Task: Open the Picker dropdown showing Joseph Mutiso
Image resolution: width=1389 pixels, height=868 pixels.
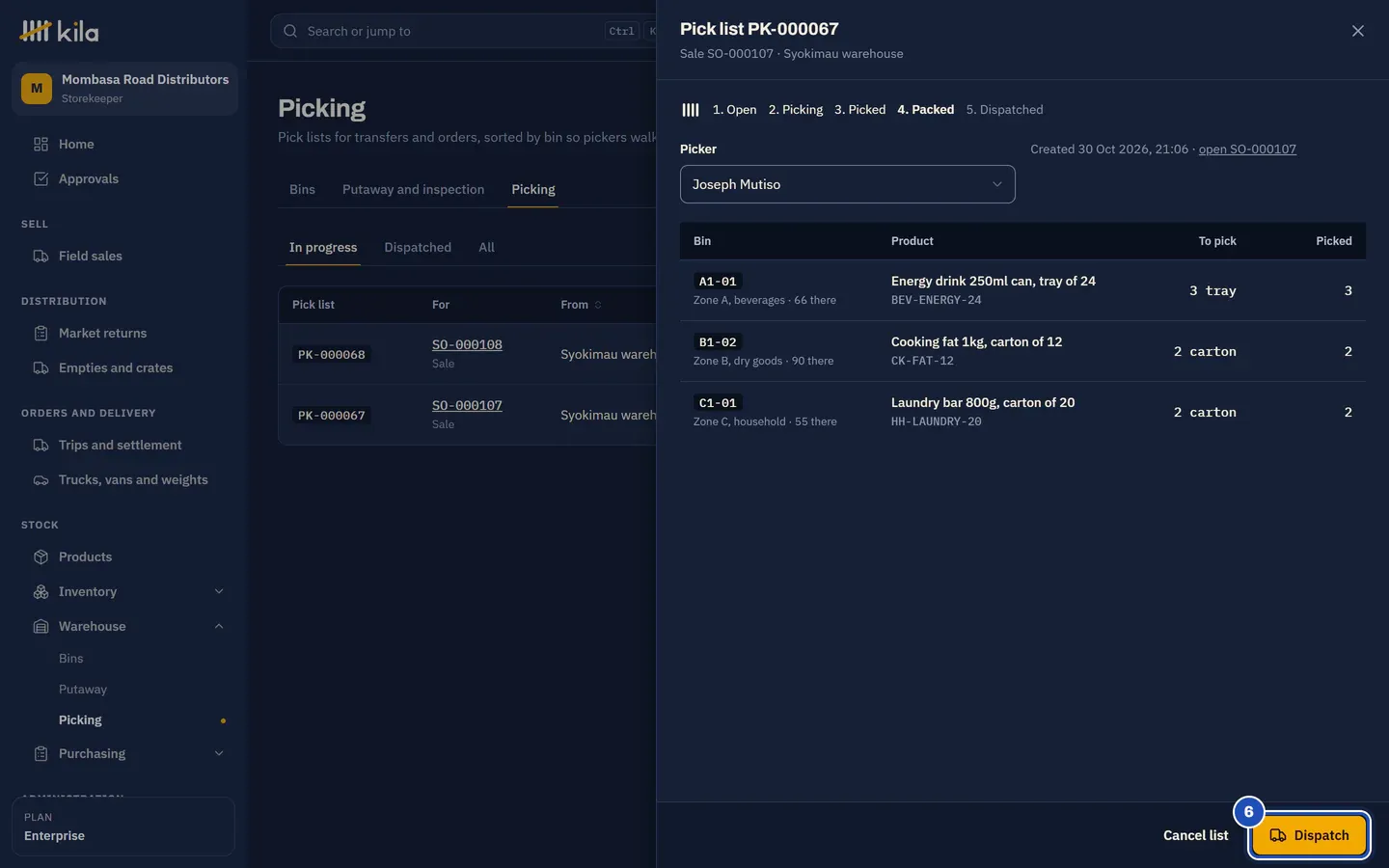Action: tap(848, 184)
